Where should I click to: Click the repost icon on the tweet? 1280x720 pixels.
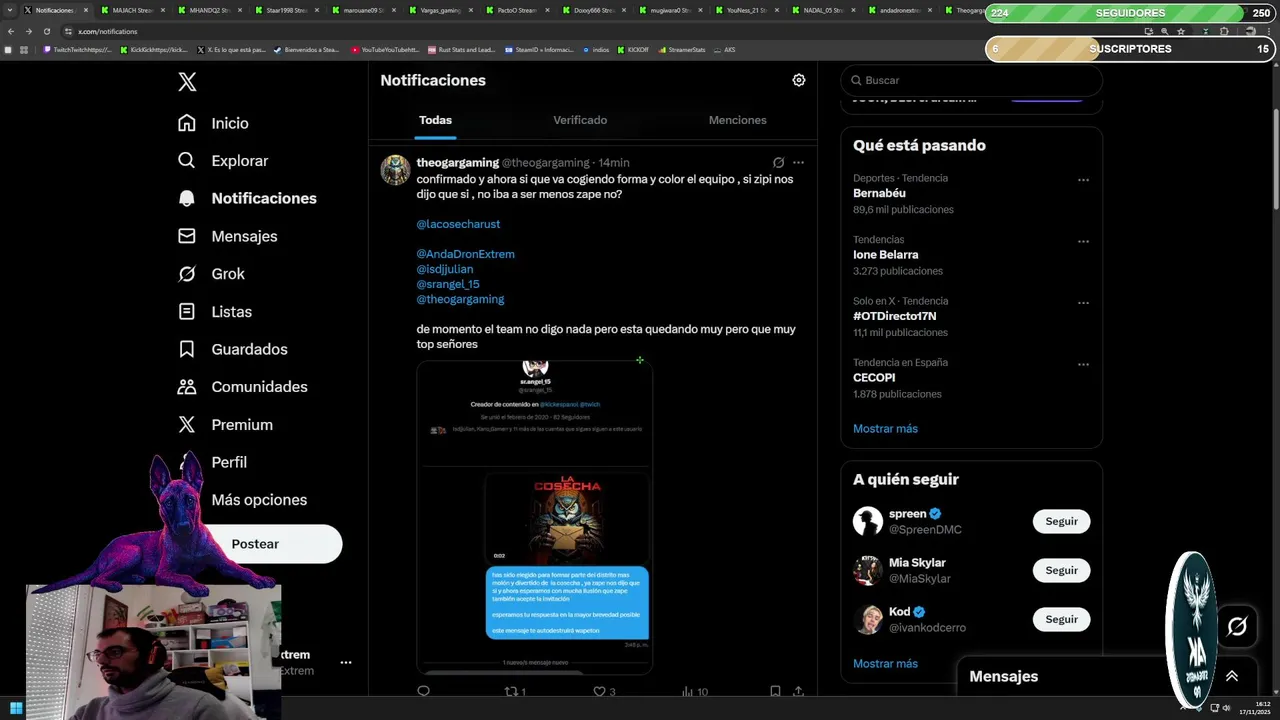[511, 691]
